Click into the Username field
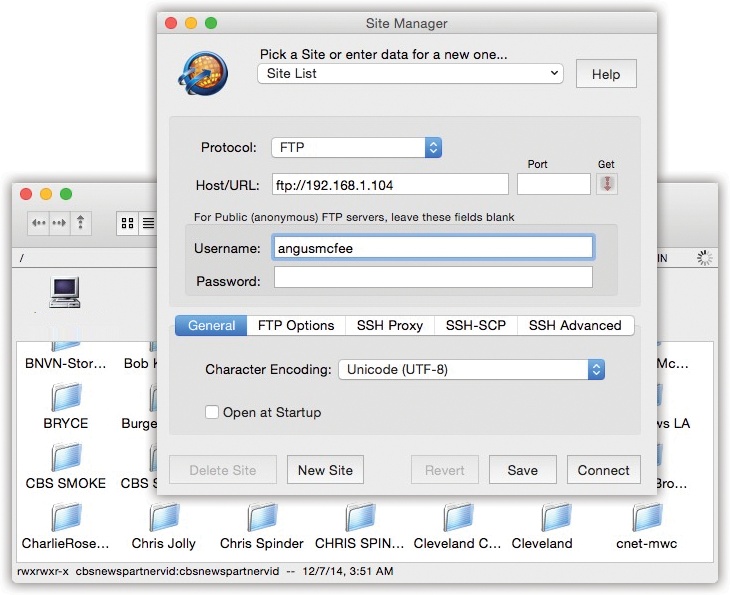Screen dimensions: 730x595 [433, 248]
